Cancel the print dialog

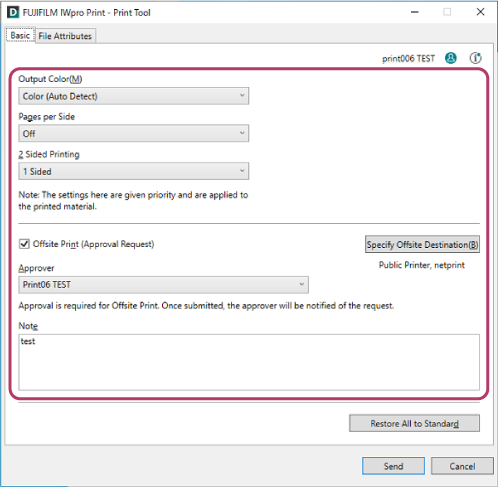pos(462,466)
